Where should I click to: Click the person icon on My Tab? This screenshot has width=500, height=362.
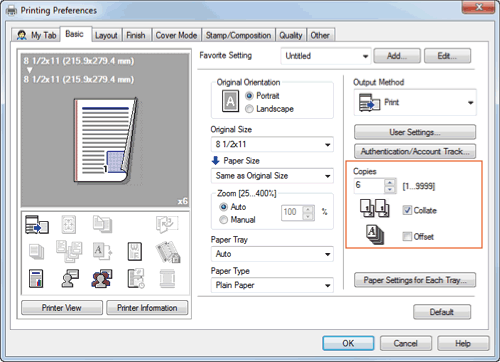(x=22, y=35)
